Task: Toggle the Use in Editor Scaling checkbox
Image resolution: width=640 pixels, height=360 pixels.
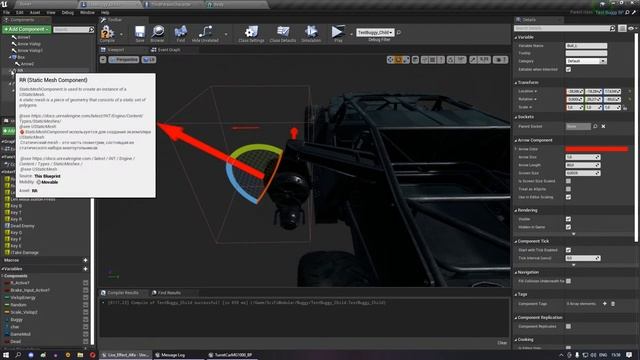Action: [x=568, y=197]
